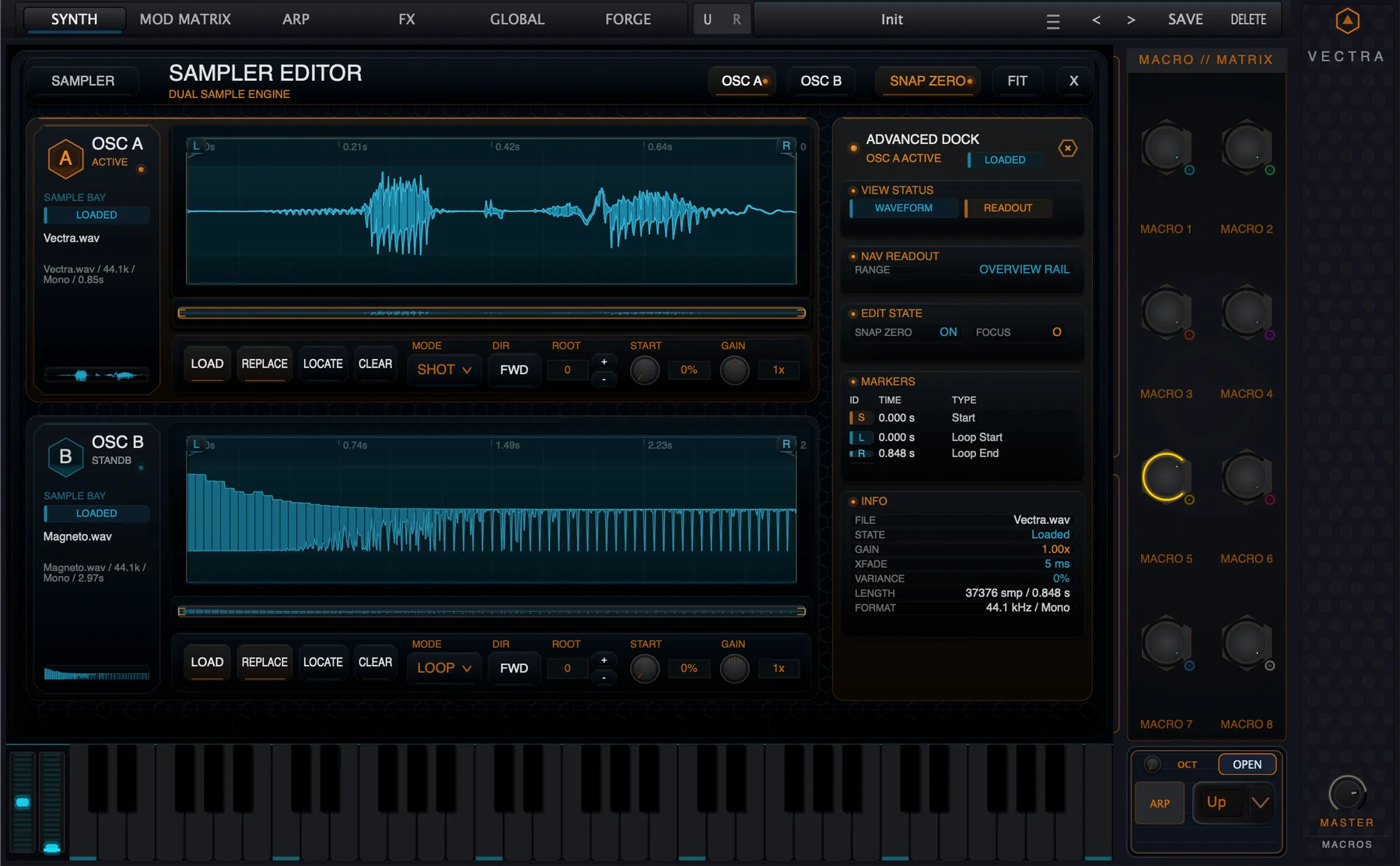The image size is (1400, 866).
Task: Go to next preset arrow
Action: (x=1131, y=20)
